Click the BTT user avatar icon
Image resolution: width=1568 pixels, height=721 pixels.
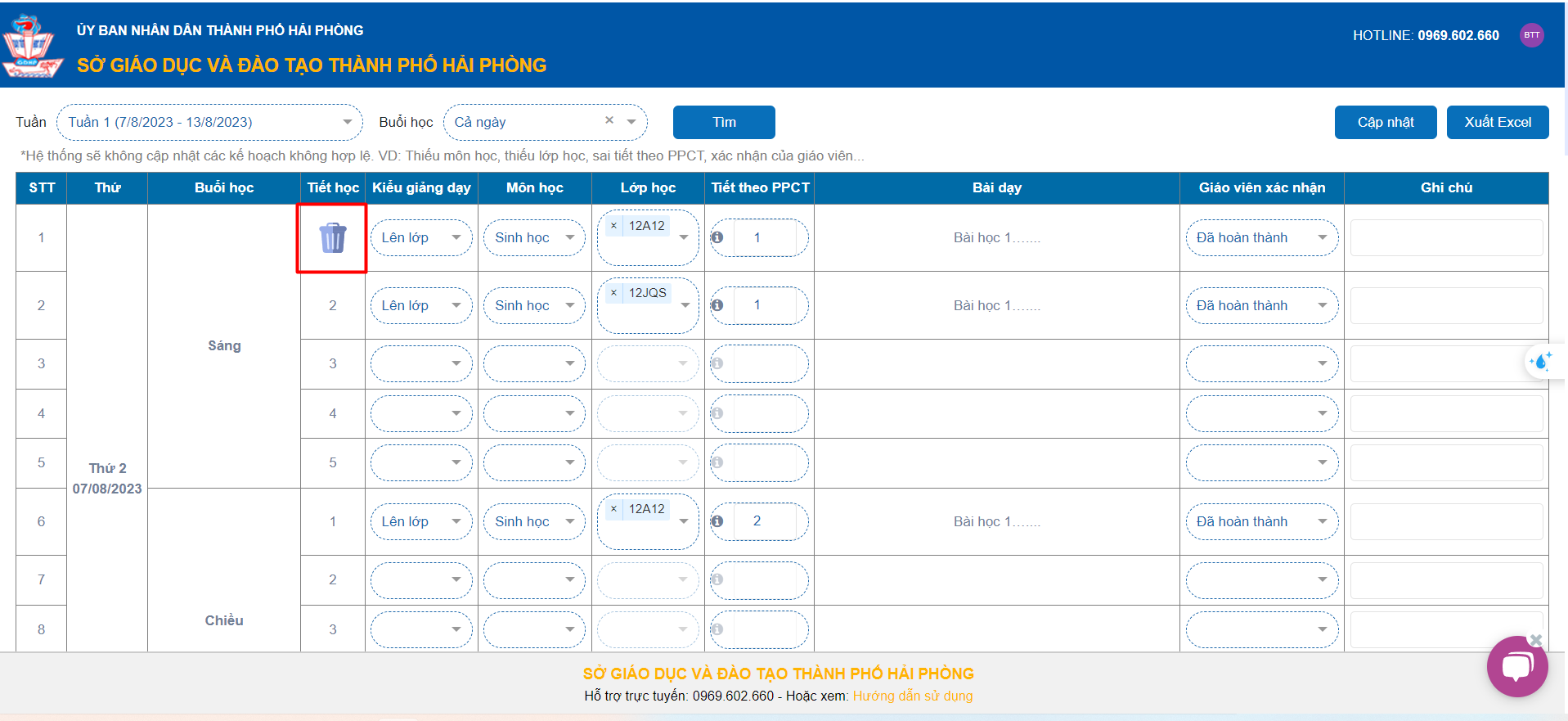coord(1531,35)
